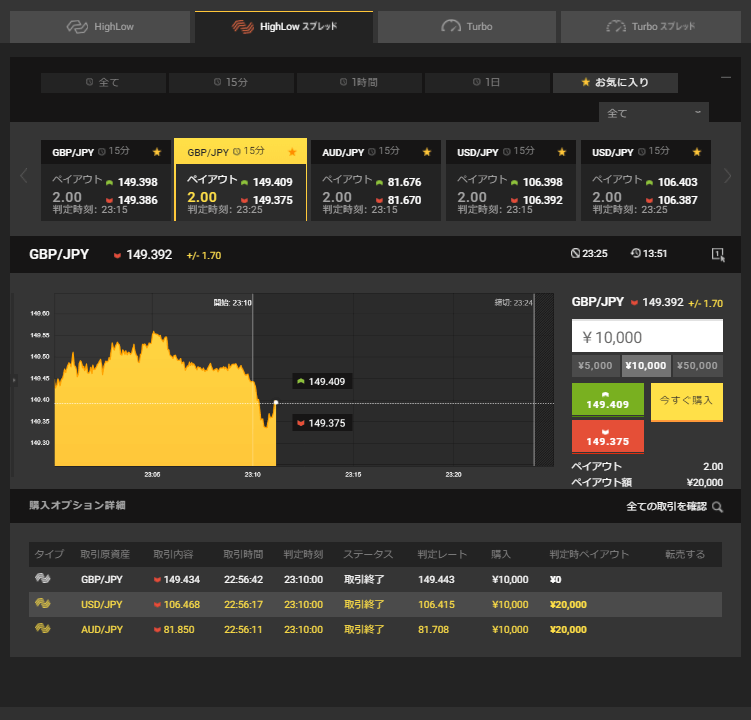Set amount to ¥10,000 preset

pos(646,366)
